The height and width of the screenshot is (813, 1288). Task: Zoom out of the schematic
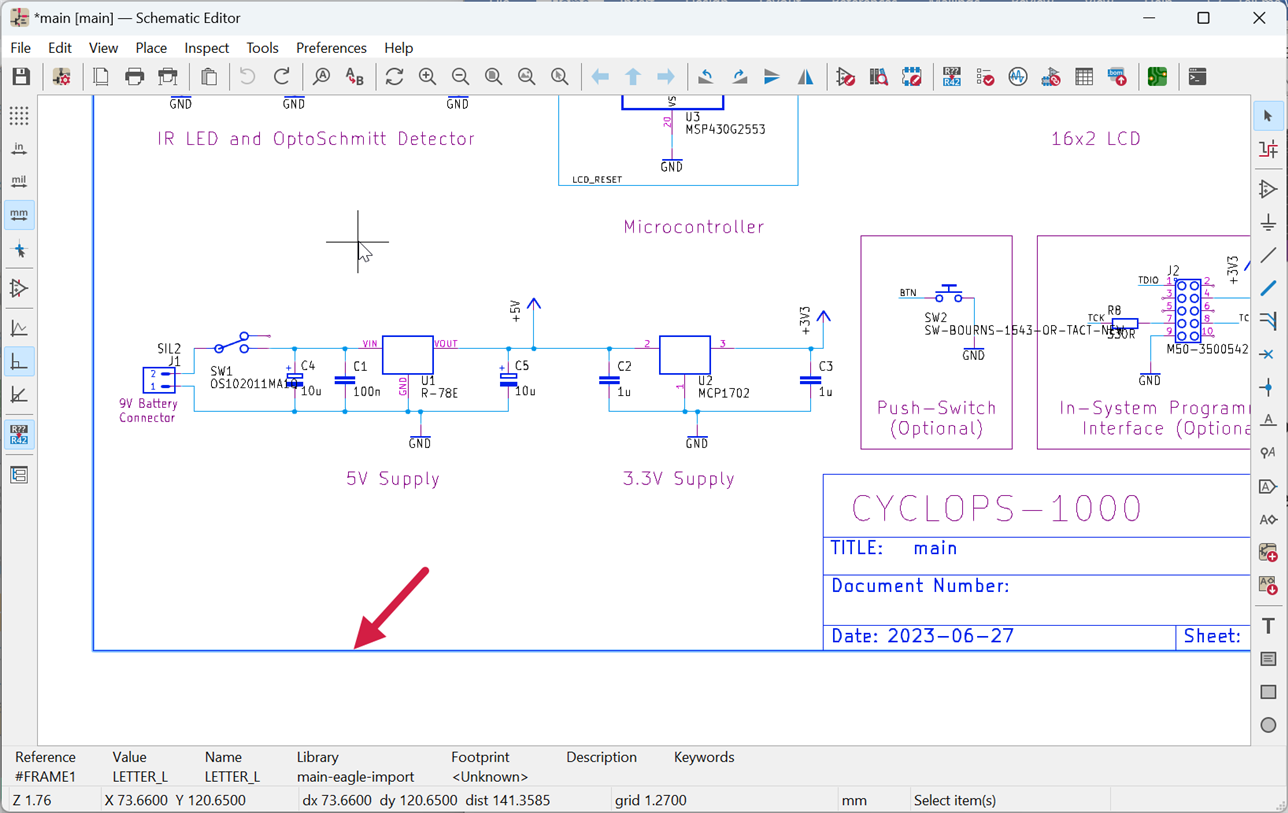(x=460, y=77)
